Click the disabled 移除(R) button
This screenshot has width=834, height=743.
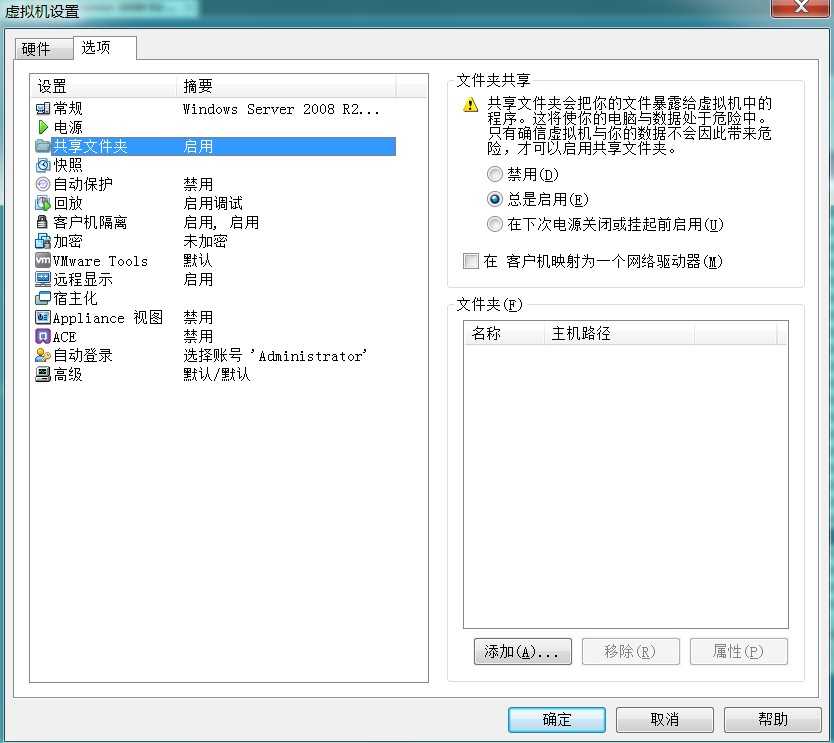630,652
